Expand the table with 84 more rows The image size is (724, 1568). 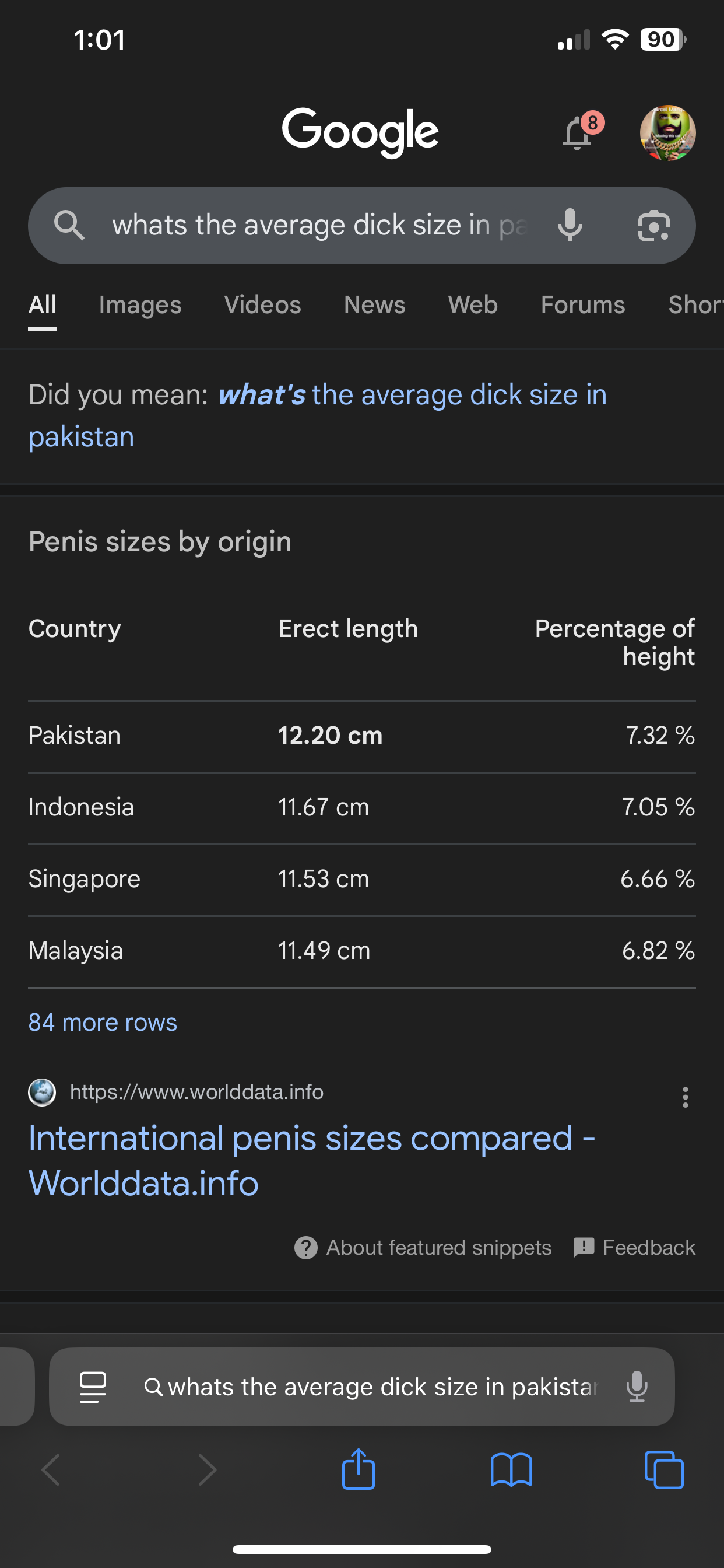tap(103, 1023)
